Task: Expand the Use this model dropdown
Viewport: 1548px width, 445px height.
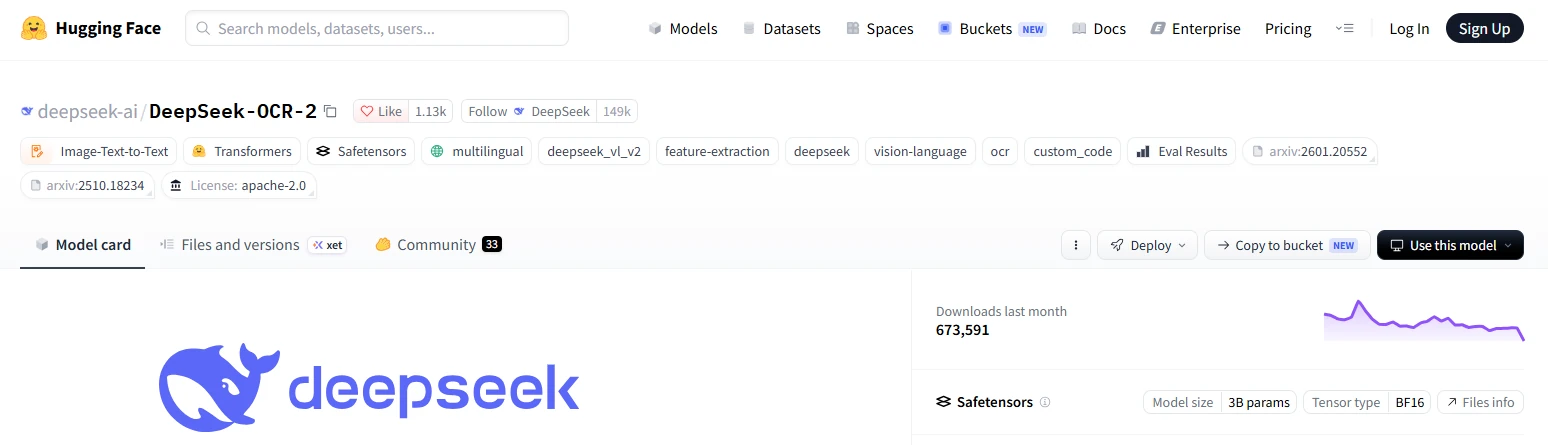Action: (x=1450, y=245)
